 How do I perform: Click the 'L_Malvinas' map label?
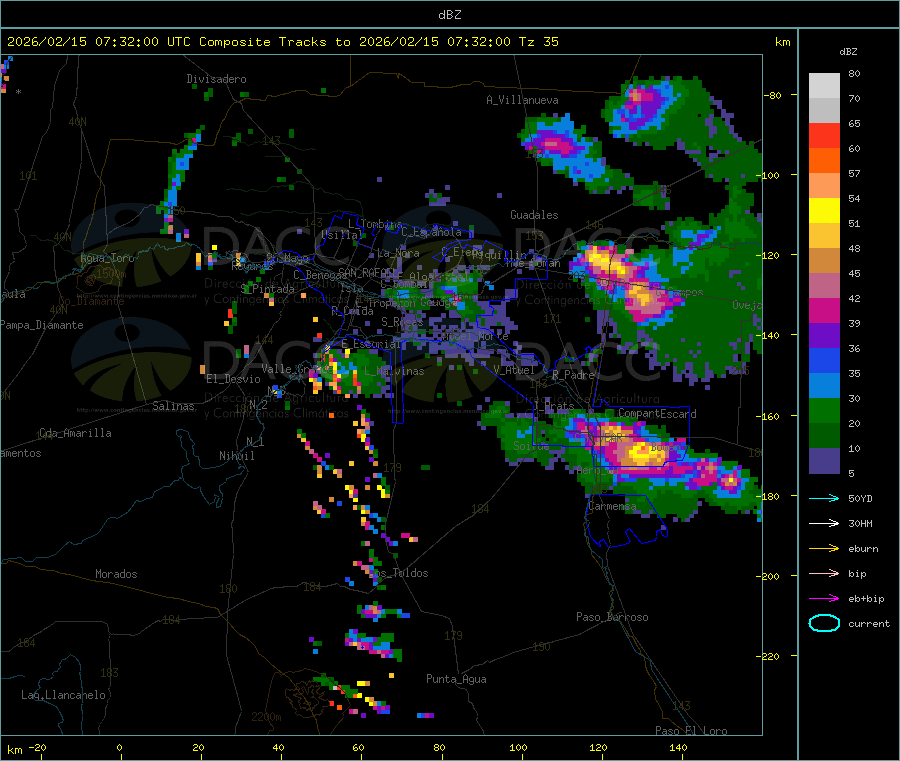(394, 371)
